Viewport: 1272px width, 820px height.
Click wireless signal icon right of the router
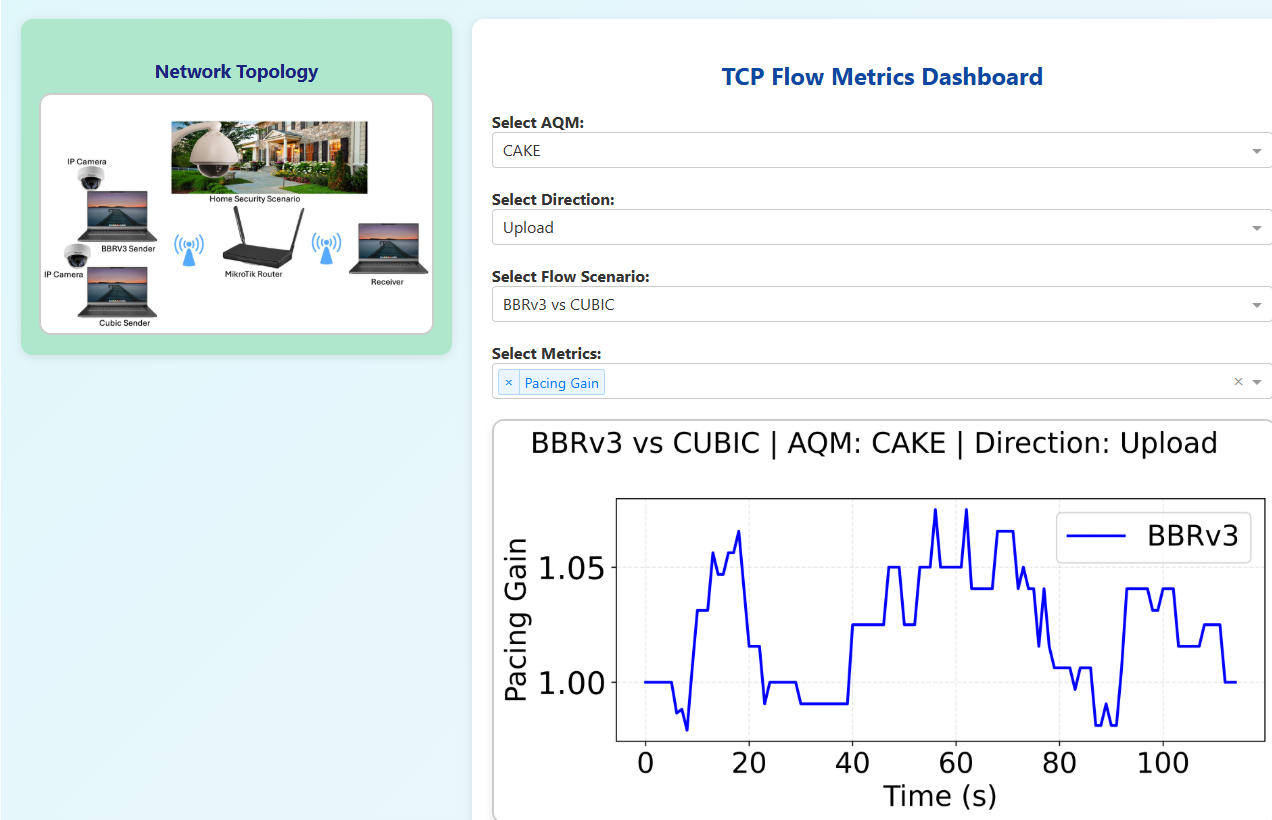click(x=325, y=250)
